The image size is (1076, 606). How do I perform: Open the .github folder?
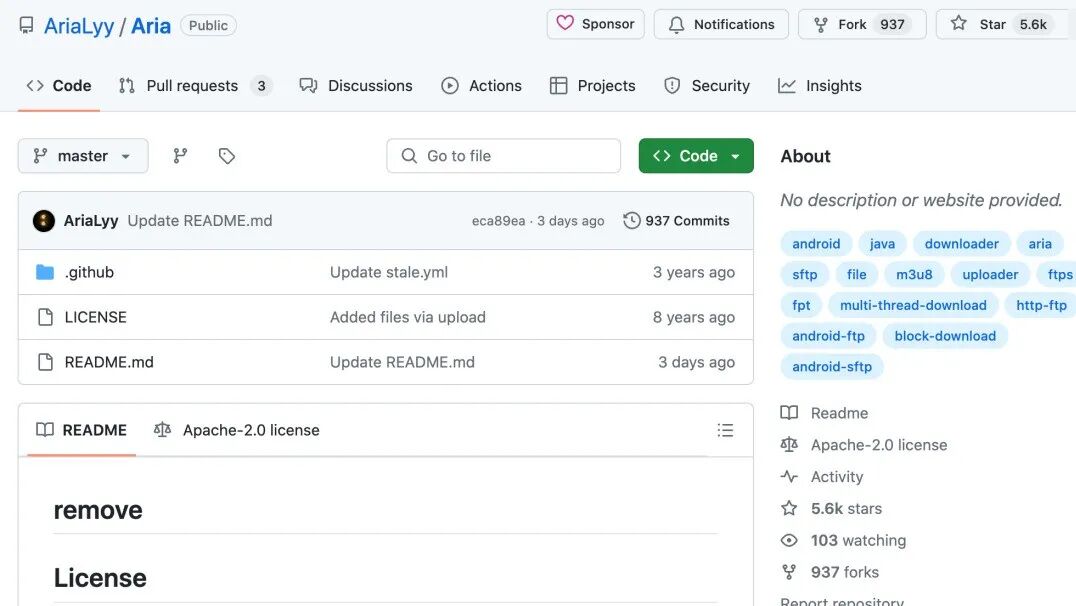(x=89, y=272)
